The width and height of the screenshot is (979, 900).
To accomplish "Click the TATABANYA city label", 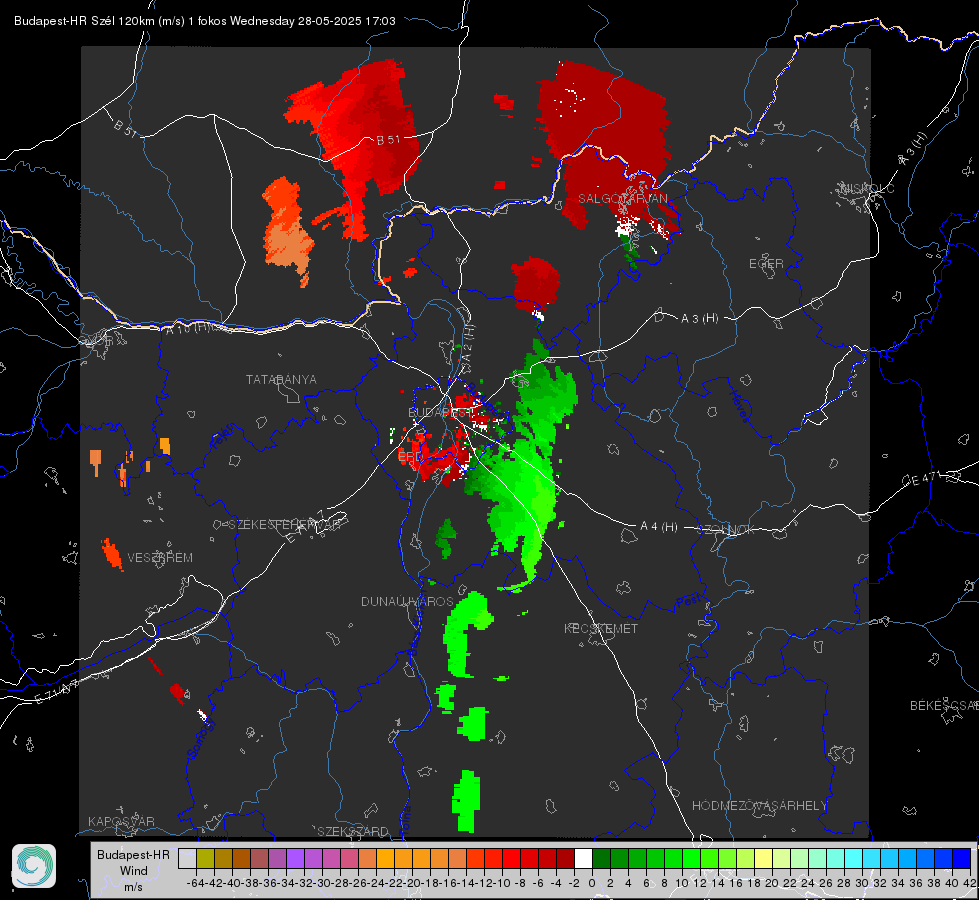I will pos(281,380).
